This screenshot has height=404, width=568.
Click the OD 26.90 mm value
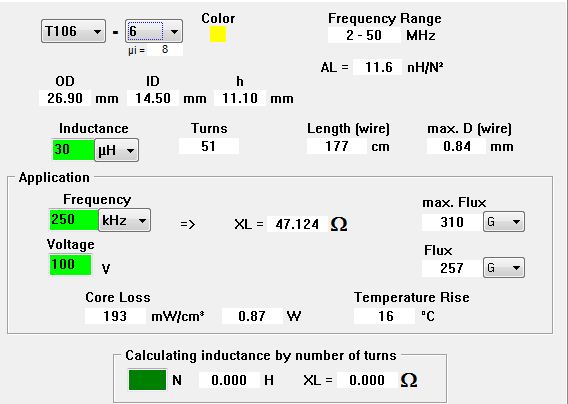[x=65, y=98]
